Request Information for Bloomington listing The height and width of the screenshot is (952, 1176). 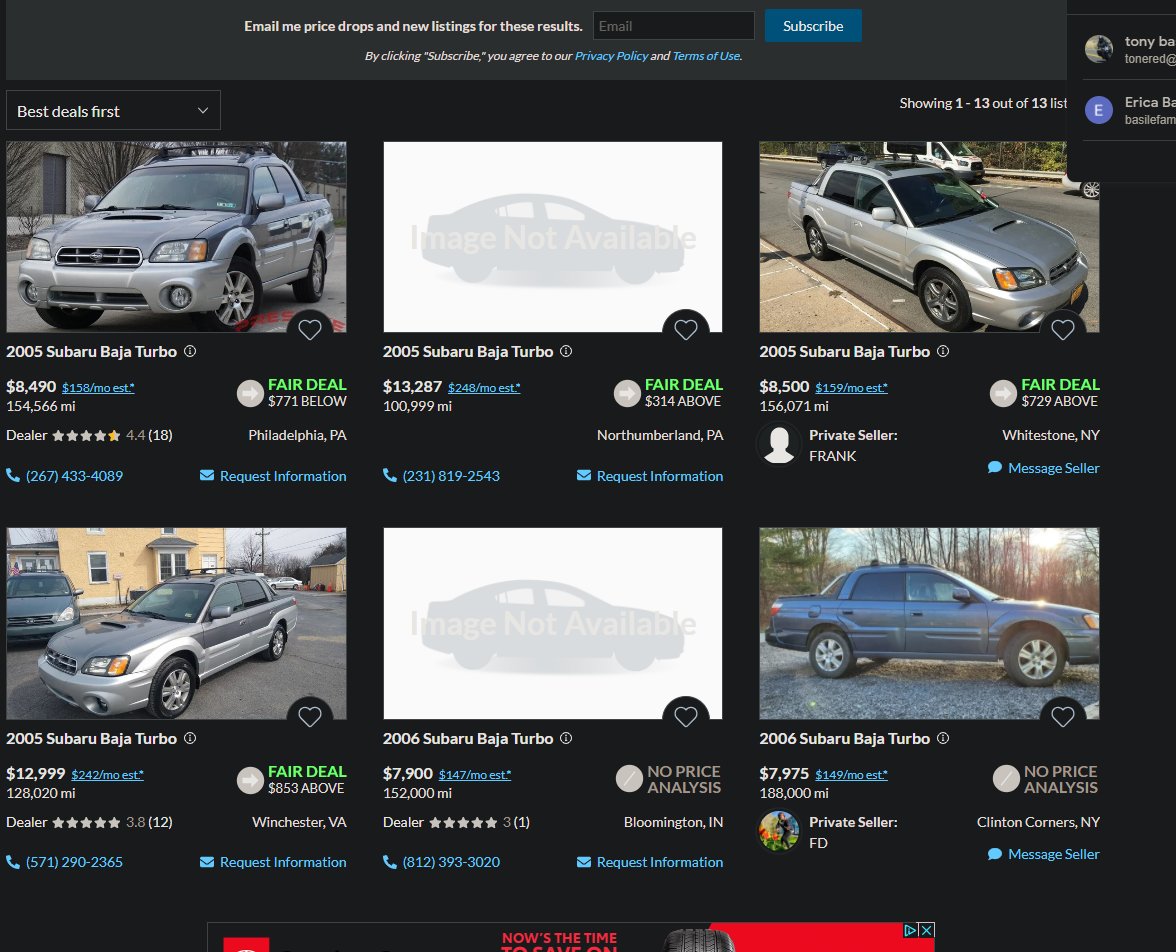pyautogui.click(x=650, y=862)
